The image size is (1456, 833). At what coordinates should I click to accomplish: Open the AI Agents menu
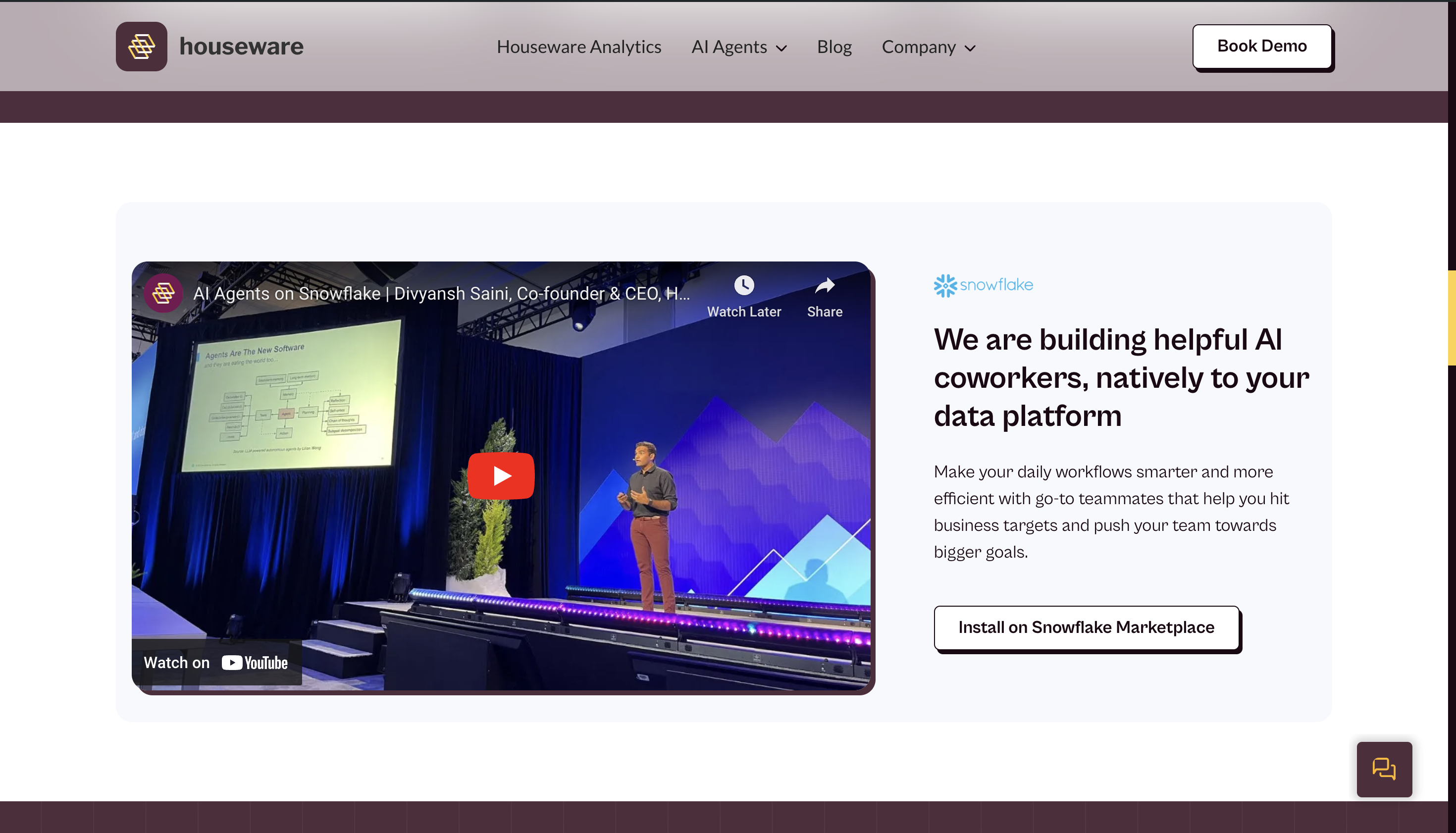(x=729, y=47)
